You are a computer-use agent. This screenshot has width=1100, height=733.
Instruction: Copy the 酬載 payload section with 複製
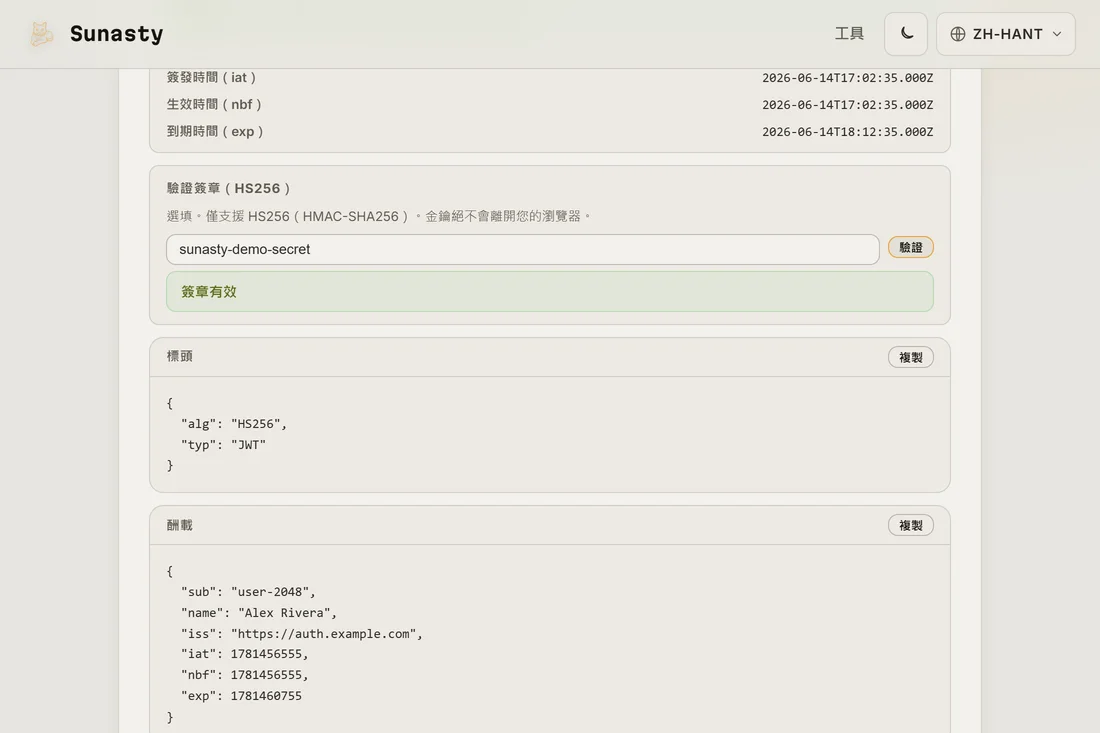pos(910,525)
